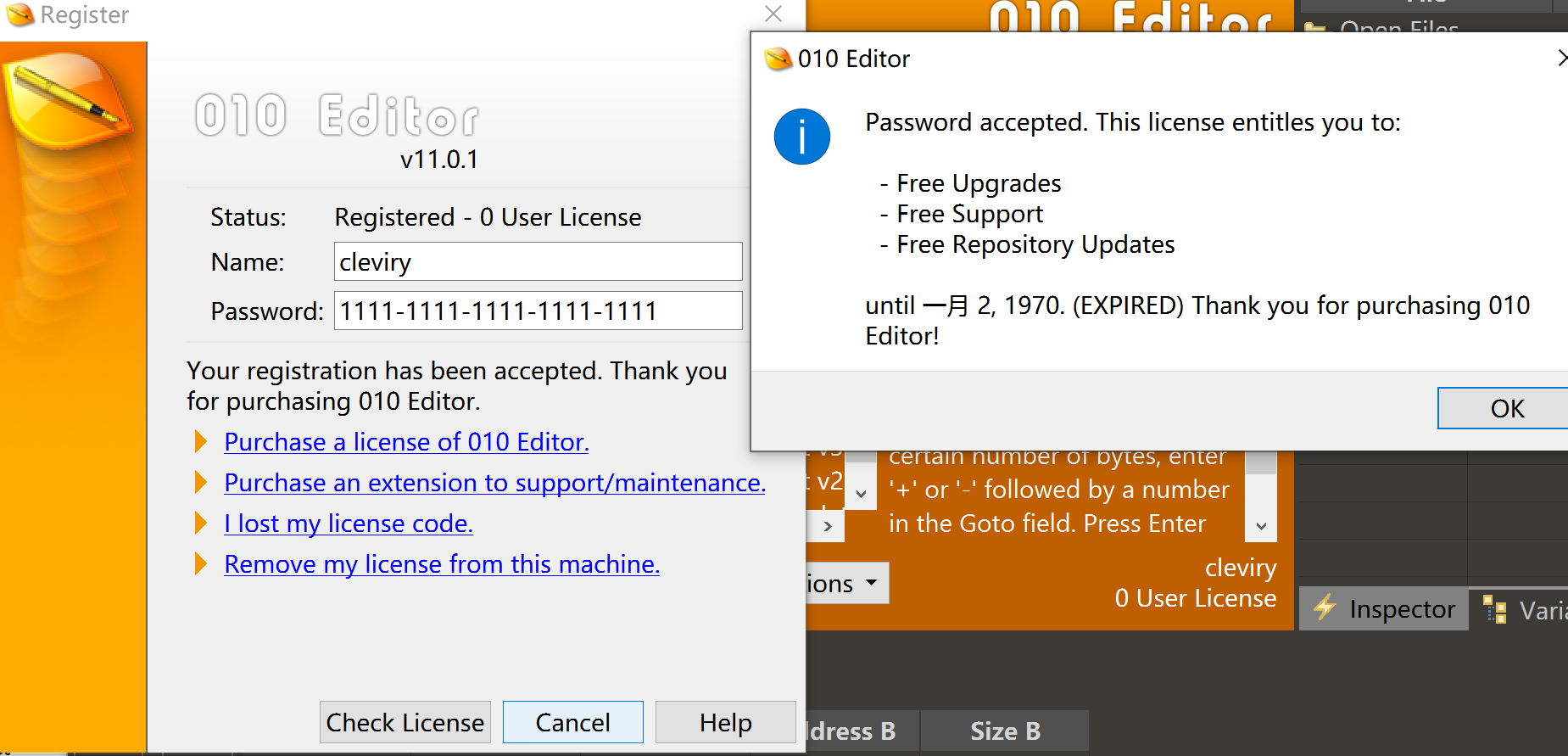Screen dimensions: 1568x756
Task: Click the down arrow next to v2 list
Action: pos(862,493)
